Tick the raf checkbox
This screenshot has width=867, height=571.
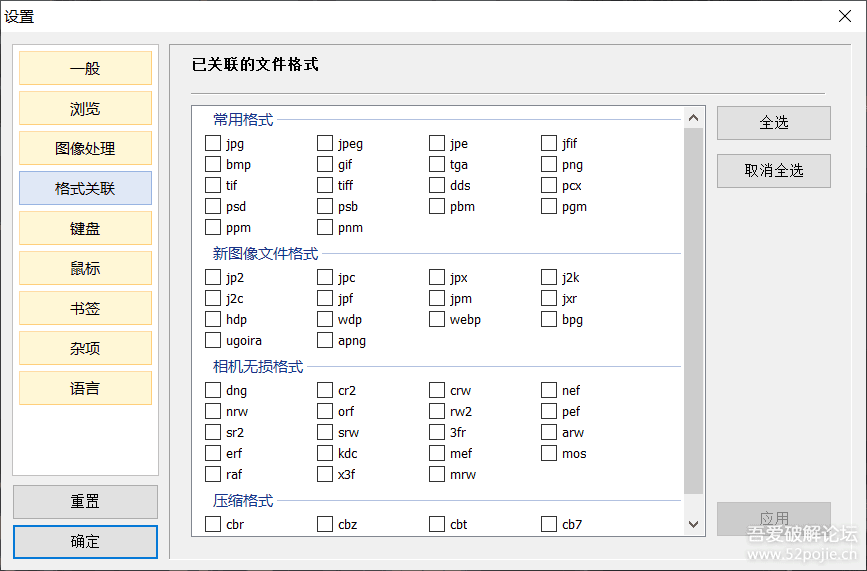[x=213, y=474]
